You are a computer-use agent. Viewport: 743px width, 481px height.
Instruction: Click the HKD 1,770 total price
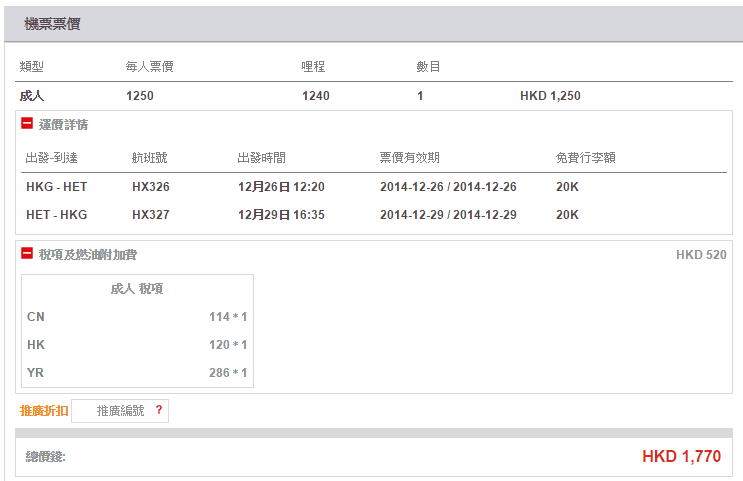click(681, 457)
